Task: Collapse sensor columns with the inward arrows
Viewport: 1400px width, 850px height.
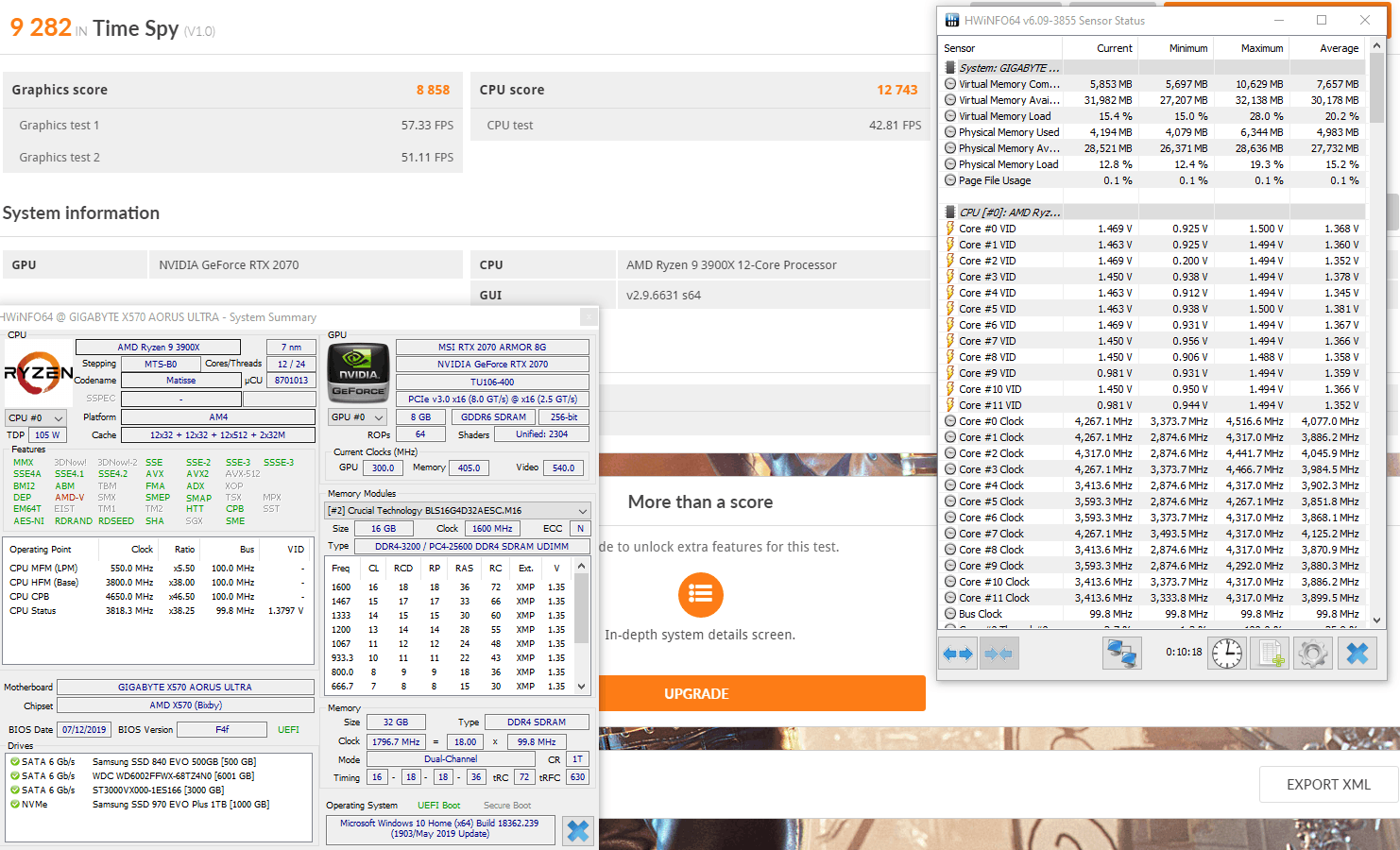Action: pyautogui.click(x=999, y=654)
